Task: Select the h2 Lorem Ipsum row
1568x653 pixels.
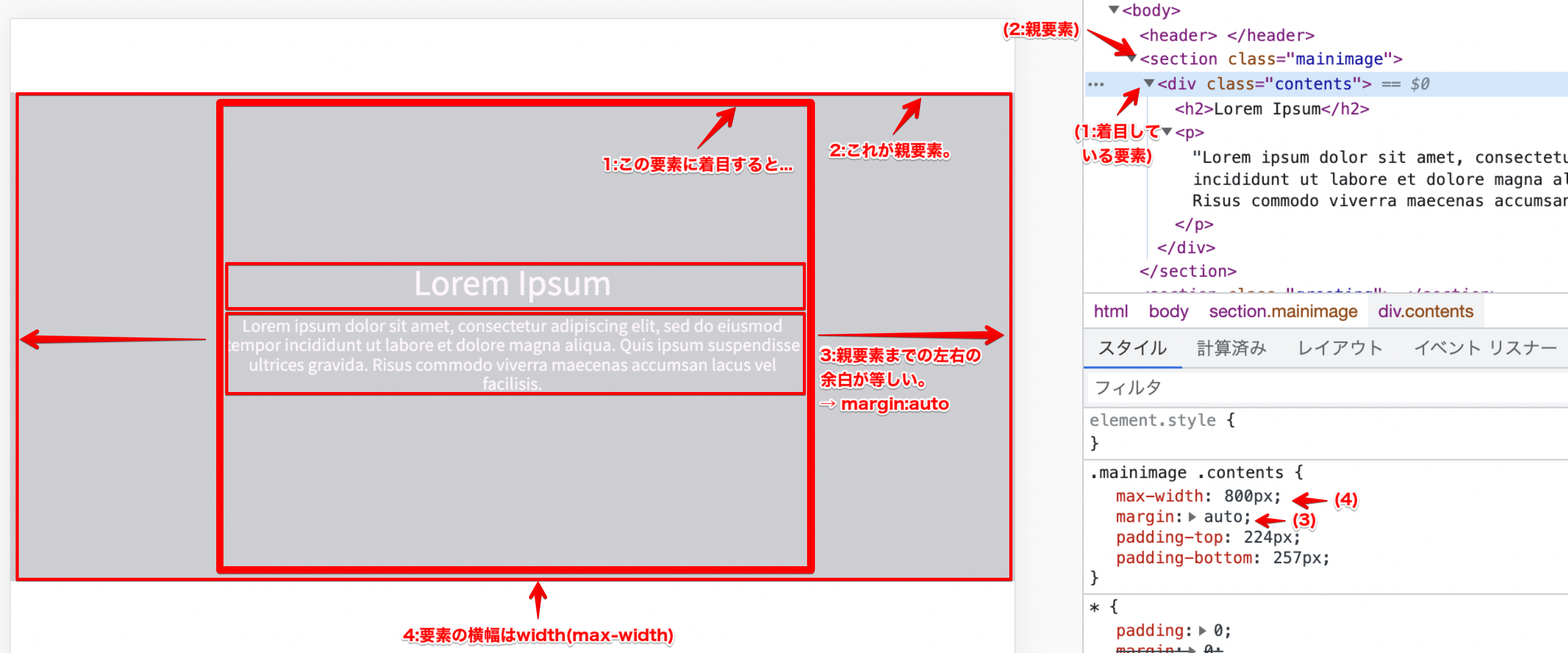Action: click(1272, 109)
